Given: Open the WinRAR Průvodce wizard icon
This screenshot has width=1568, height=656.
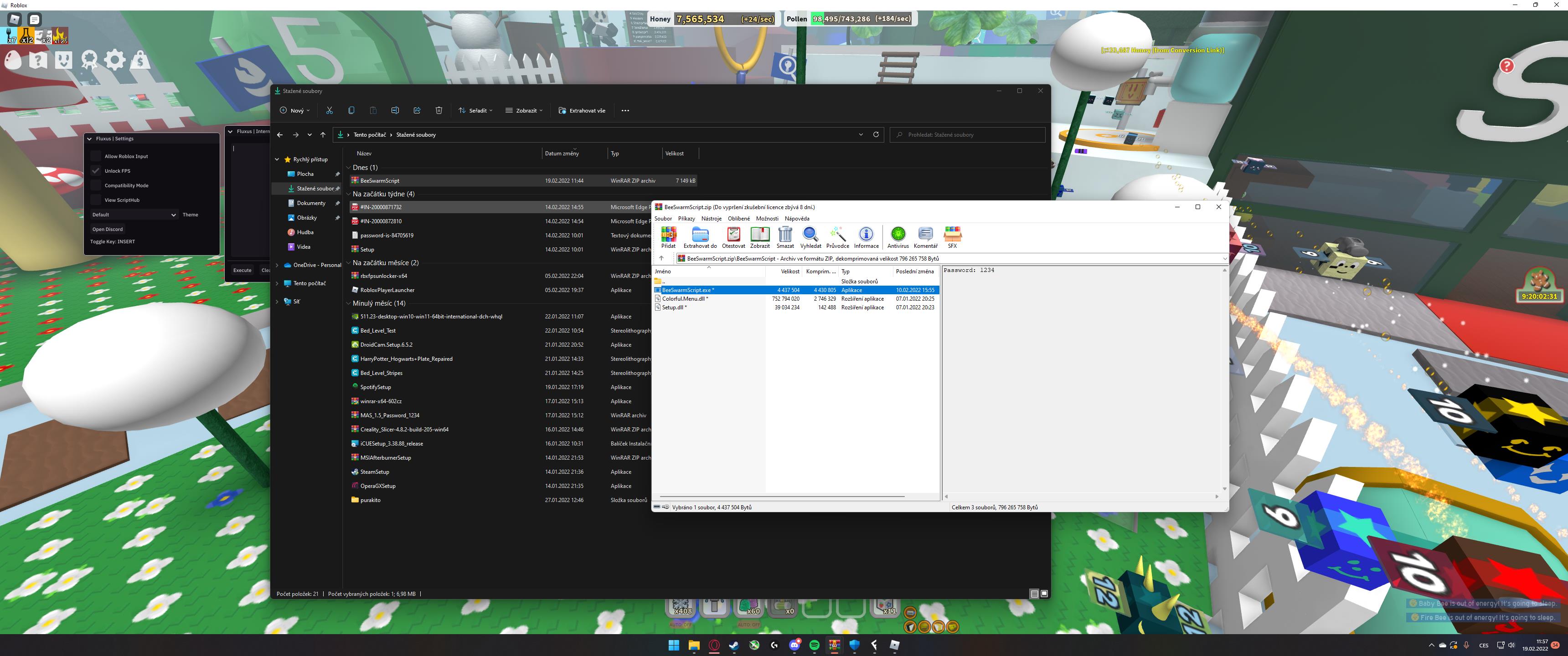Looking at the screenshot, I should point(838,236).
